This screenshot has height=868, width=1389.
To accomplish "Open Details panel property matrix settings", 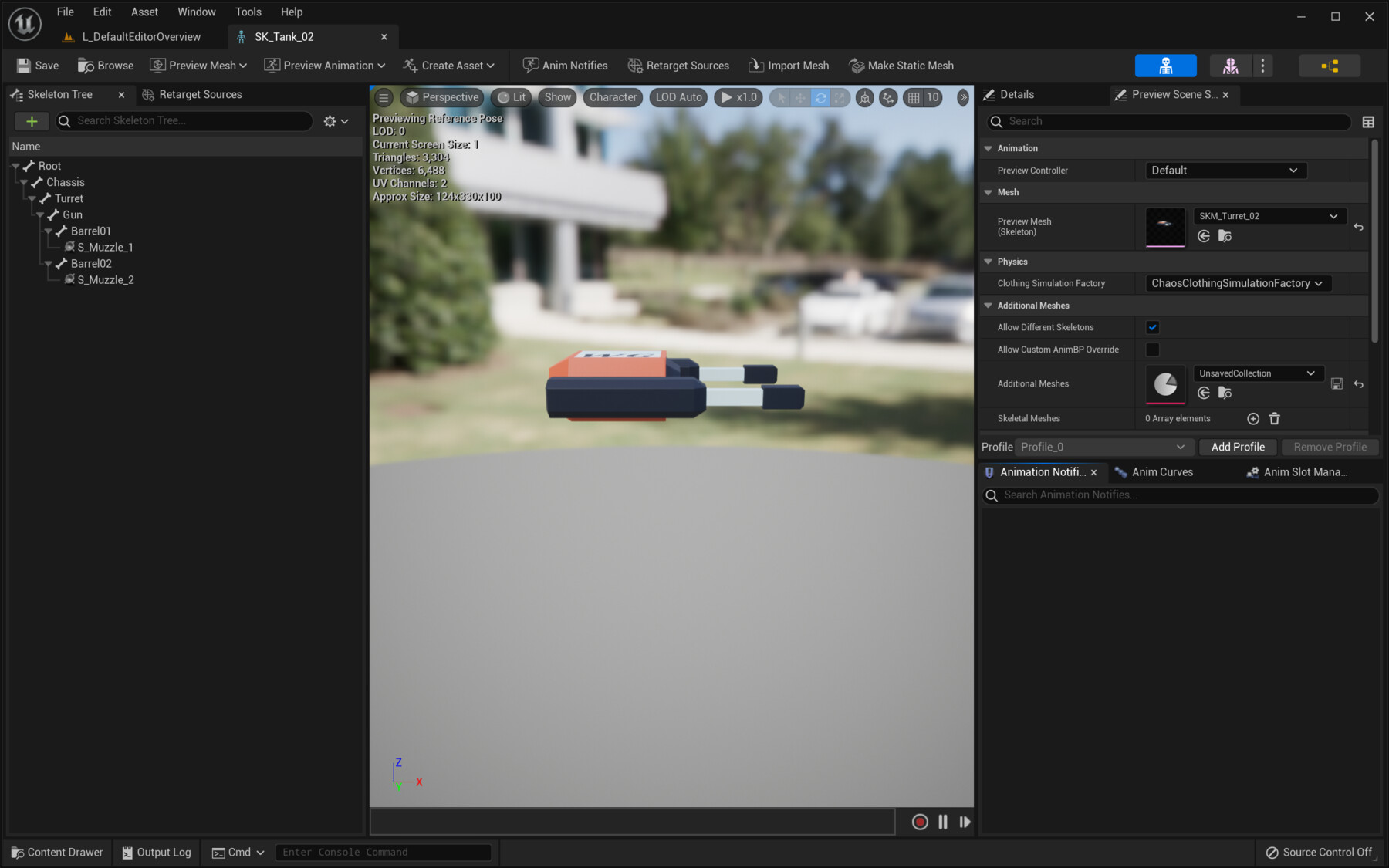I will click(1368, 122).
